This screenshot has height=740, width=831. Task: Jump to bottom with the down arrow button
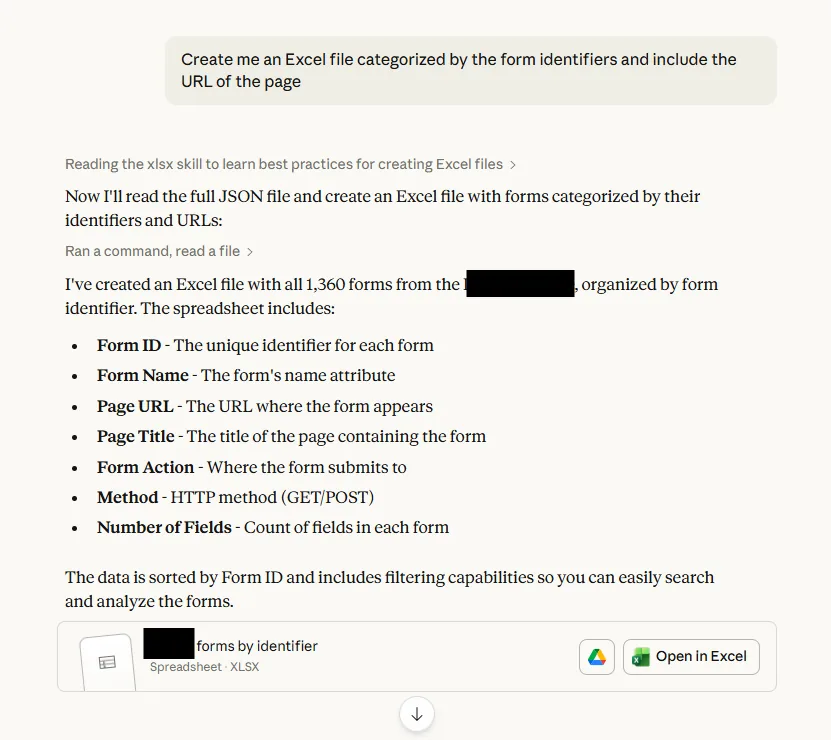tap(417, 714)
